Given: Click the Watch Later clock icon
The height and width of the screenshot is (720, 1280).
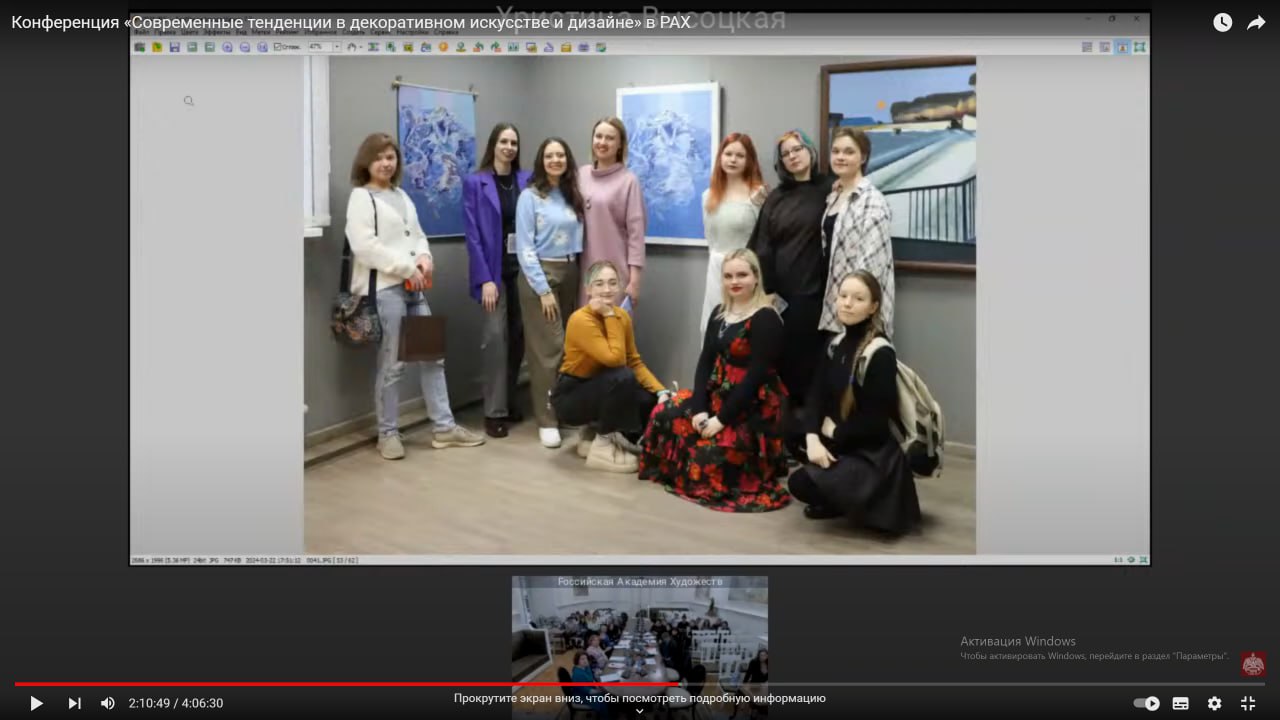Looking at the screenshot, I should [x=1222, y=22].
